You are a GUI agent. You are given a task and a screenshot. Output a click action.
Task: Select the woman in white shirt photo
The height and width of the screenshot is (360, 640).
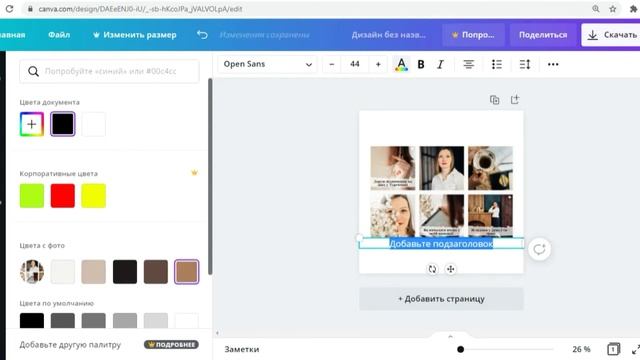tap(442, 168)
